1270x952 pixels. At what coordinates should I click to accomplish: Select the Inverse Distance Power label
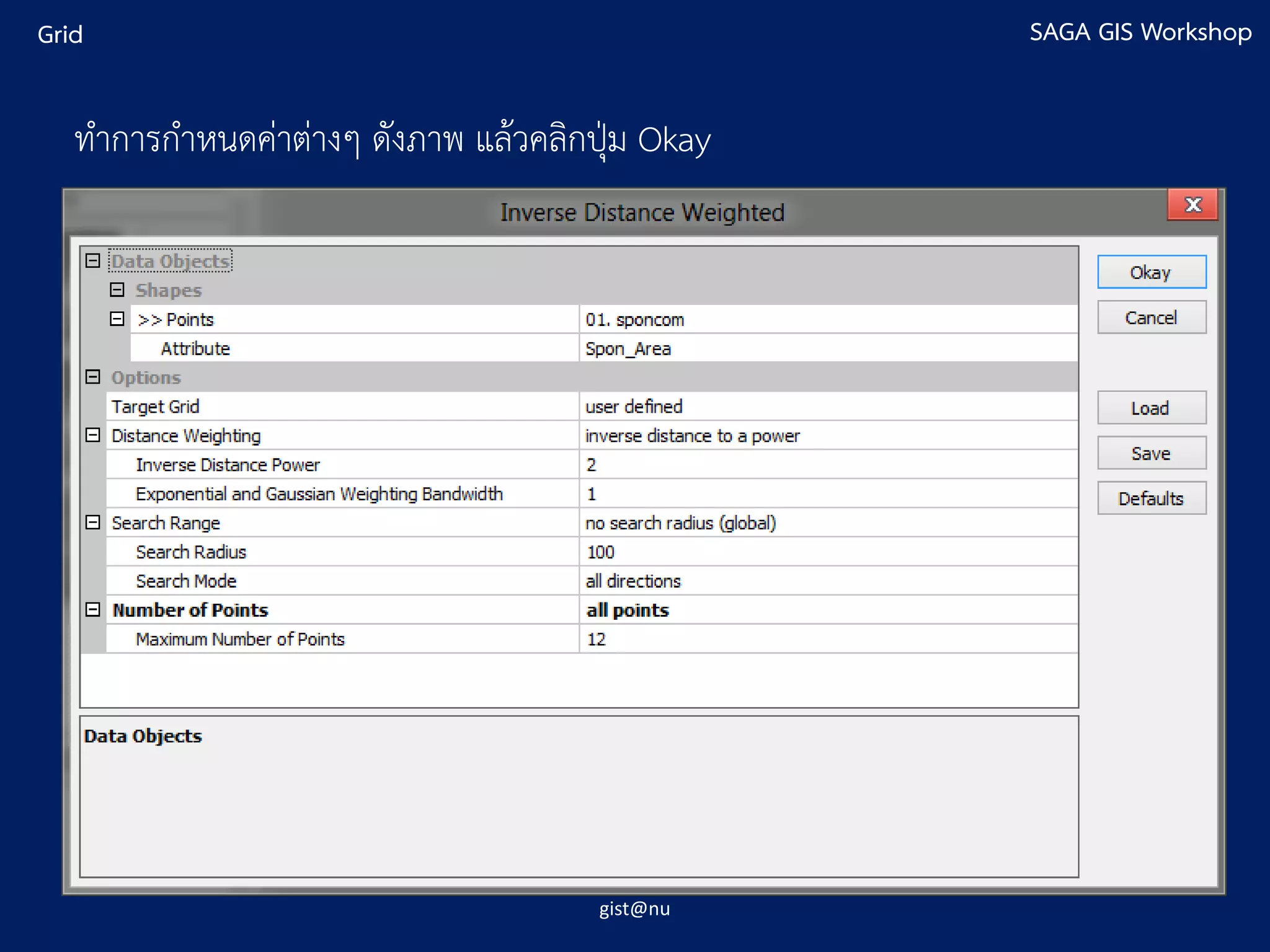click(228, 465)
